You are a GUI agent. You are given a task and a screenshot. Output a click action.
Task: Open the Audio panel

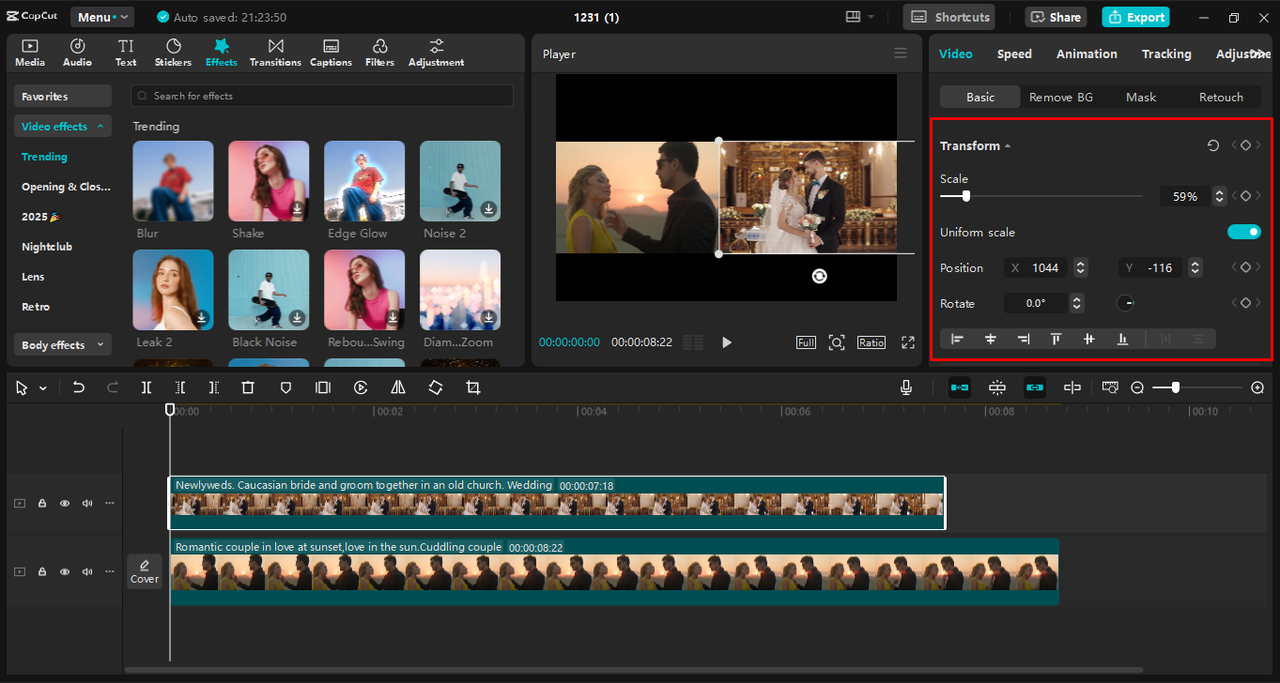coord(77,53)
